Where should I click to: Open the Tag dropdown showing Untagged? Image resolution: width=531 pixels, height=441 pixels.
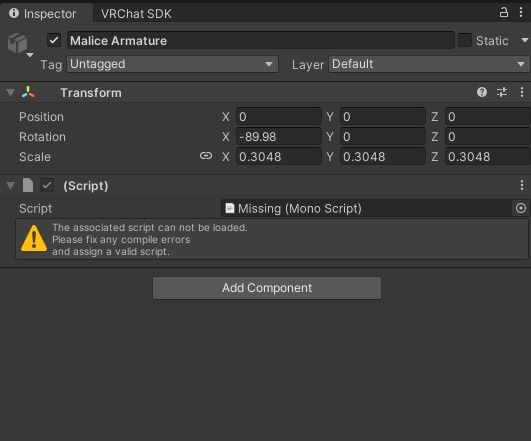click(x=172, y=64)
